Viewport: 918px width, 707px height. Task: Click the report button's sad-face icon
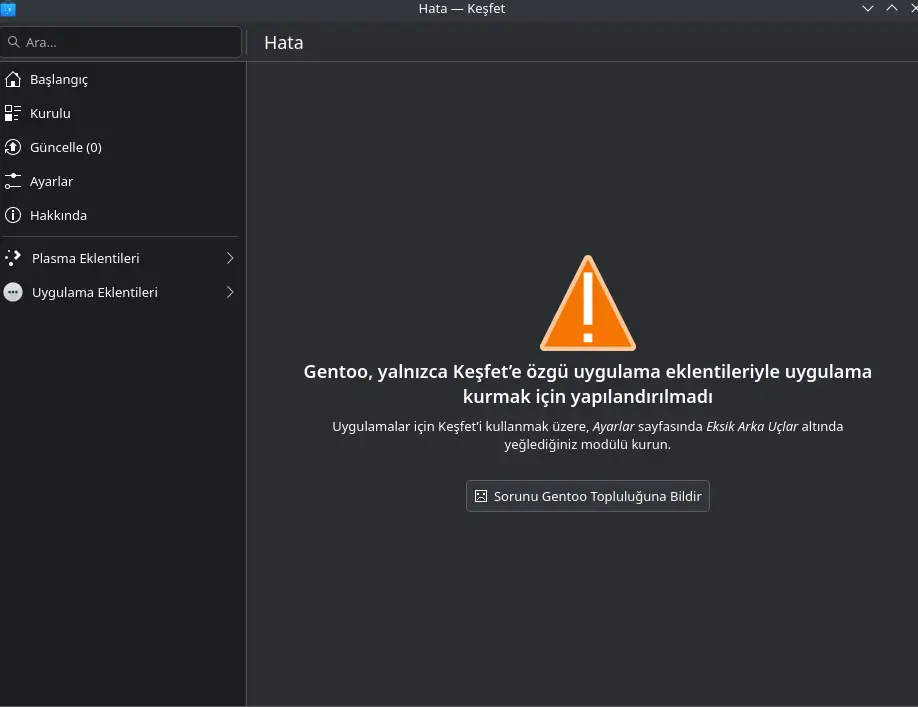coord(481,496)
